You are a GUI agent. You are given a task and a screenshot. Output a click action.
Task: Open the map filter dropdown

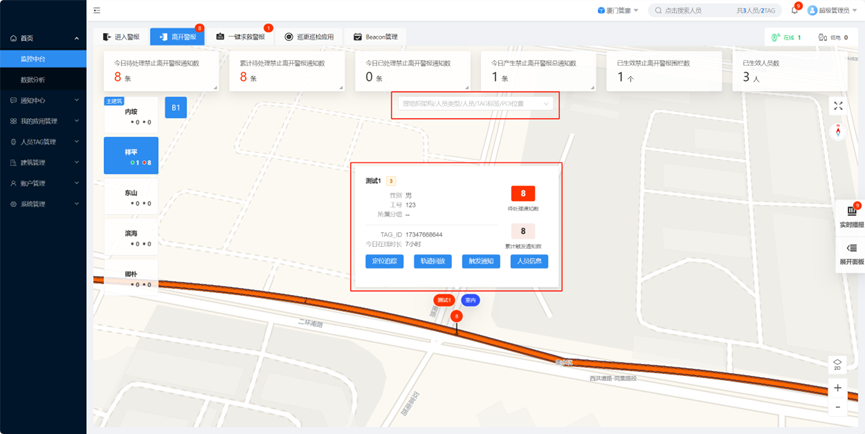pyautogui.click(x=475, y=103)
